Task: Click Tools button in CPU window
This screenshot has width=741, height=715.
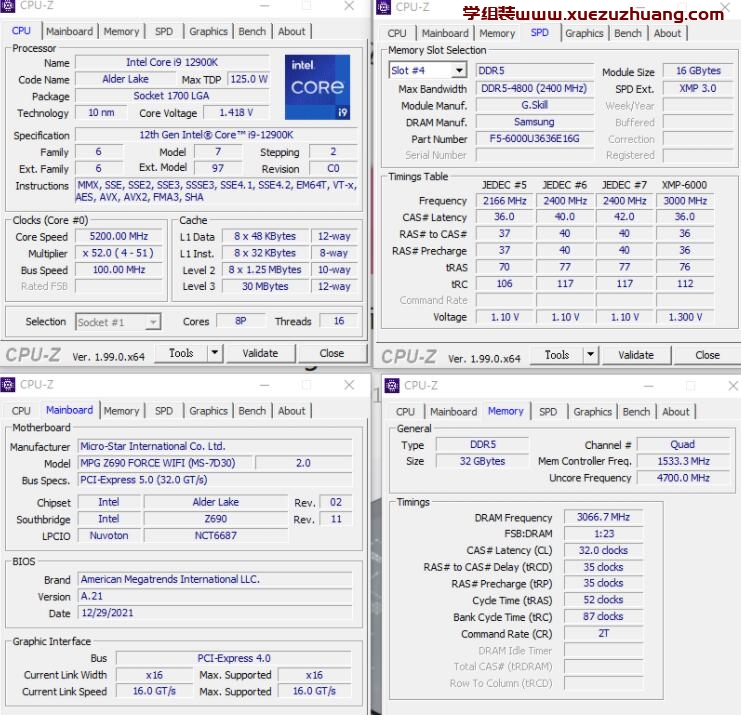Action: pos(181,353)
